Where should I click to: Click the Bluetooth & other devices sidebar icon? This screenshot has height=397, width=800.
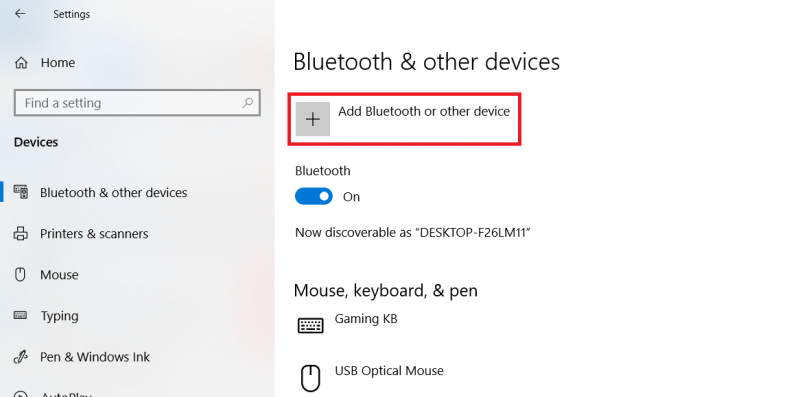pyautogui.click(x=20, y=192)
